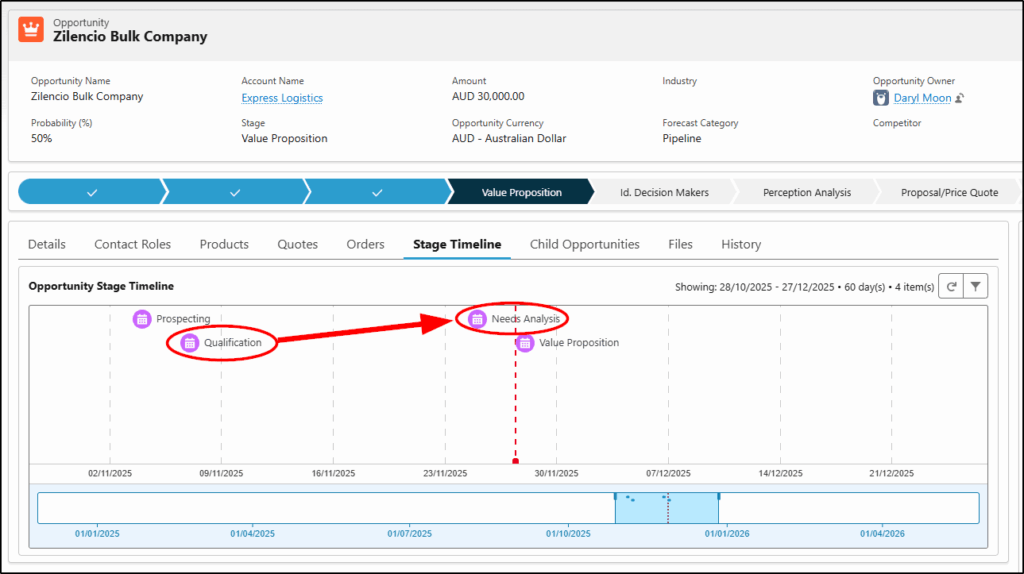Screen dimensions: 1024x574
Task: Open the timeline filter options
Action: pyautogui.click(x=976, y=287)
